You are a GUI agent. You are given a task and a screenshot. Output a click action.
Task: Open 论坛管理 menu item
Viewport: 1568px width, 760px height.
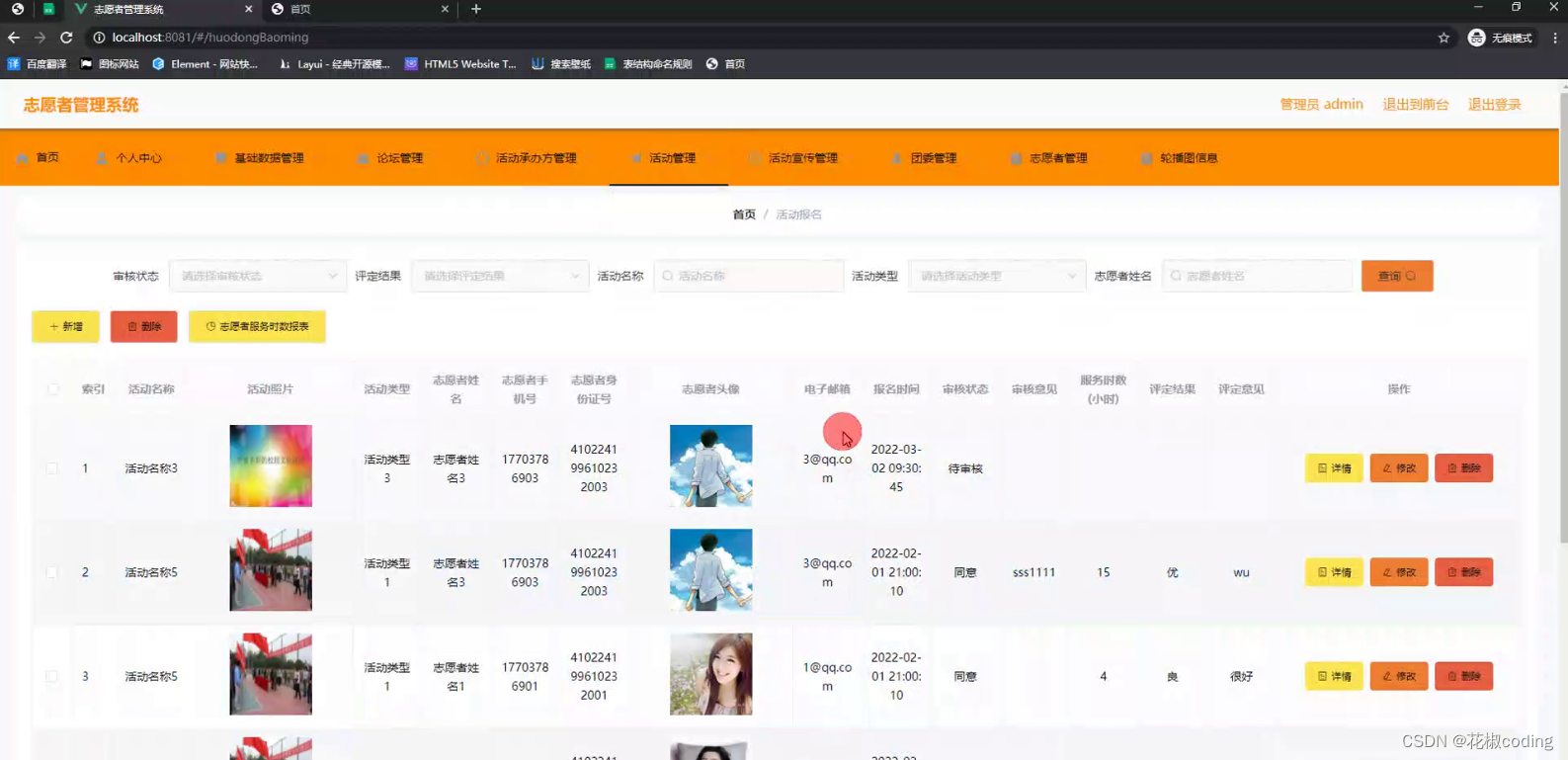(390, 158)
